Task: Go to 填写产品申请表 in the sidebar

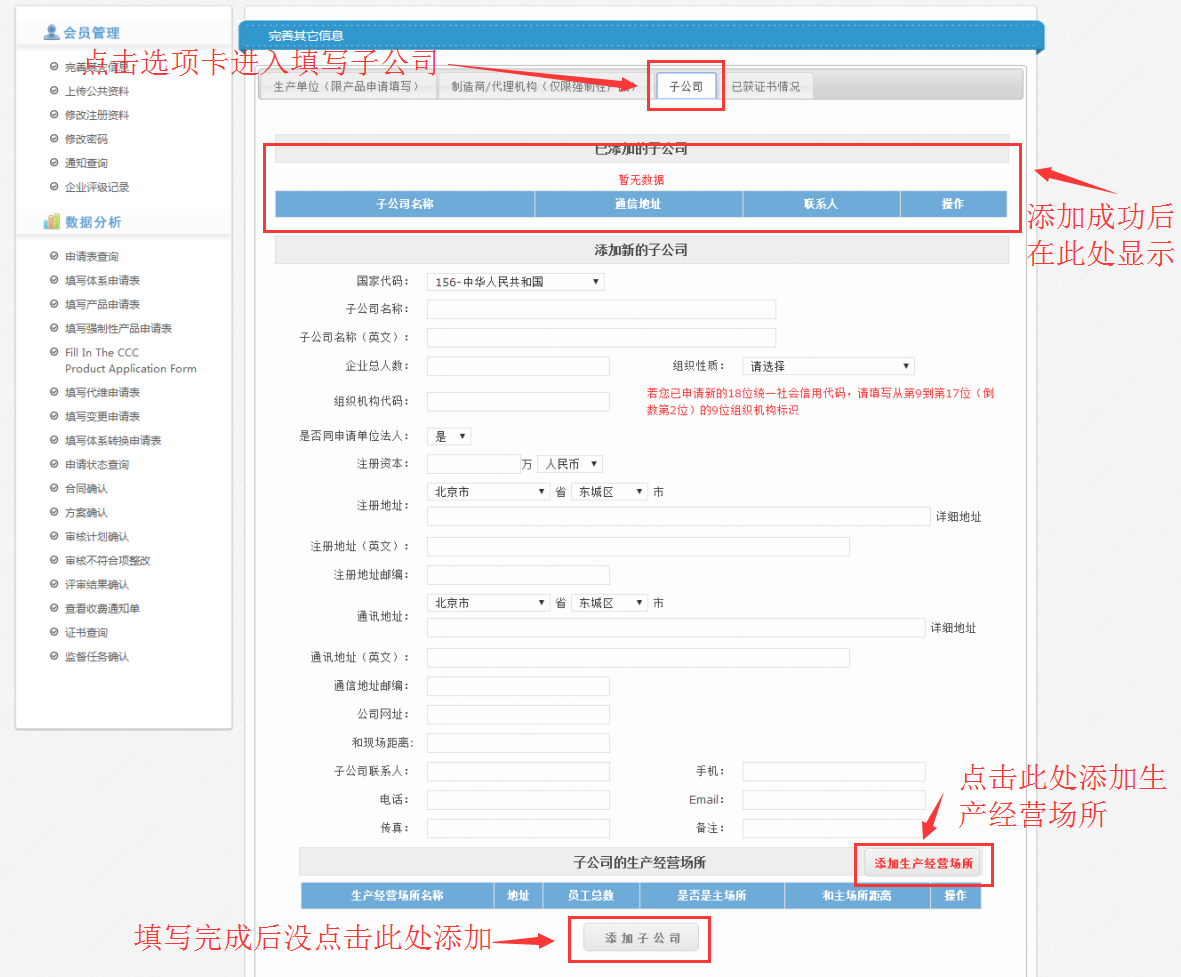Action: click(x=102, y=305)
